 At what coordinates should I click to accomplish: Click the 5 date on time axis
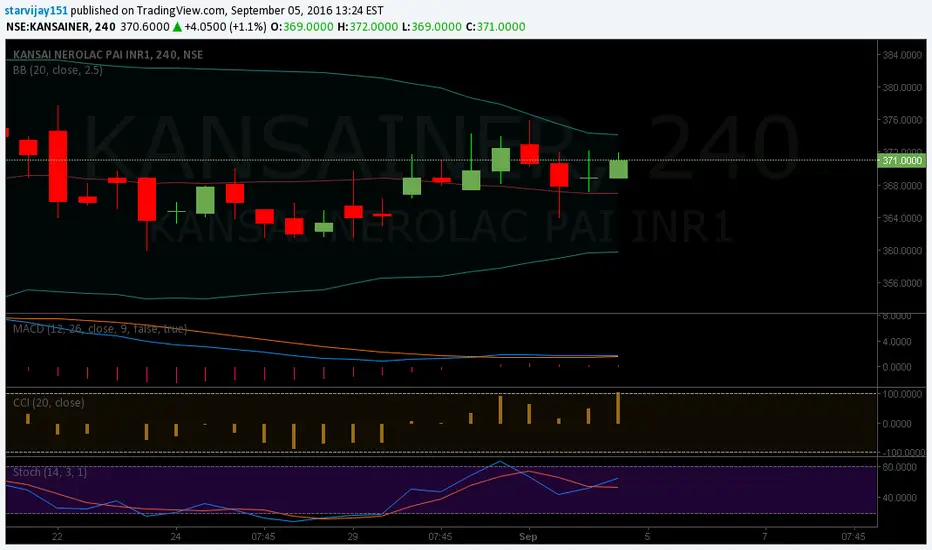pyautogui.click(x=647, y=536)
